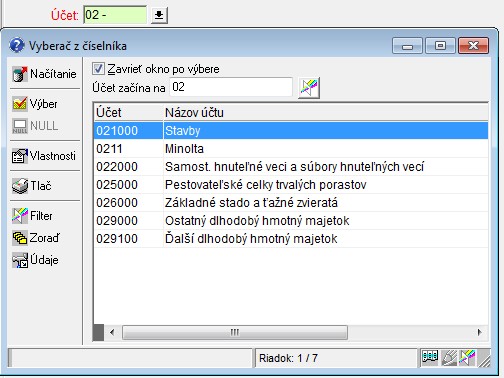
Task: Open the Údaje data icon
Action: 20,260
